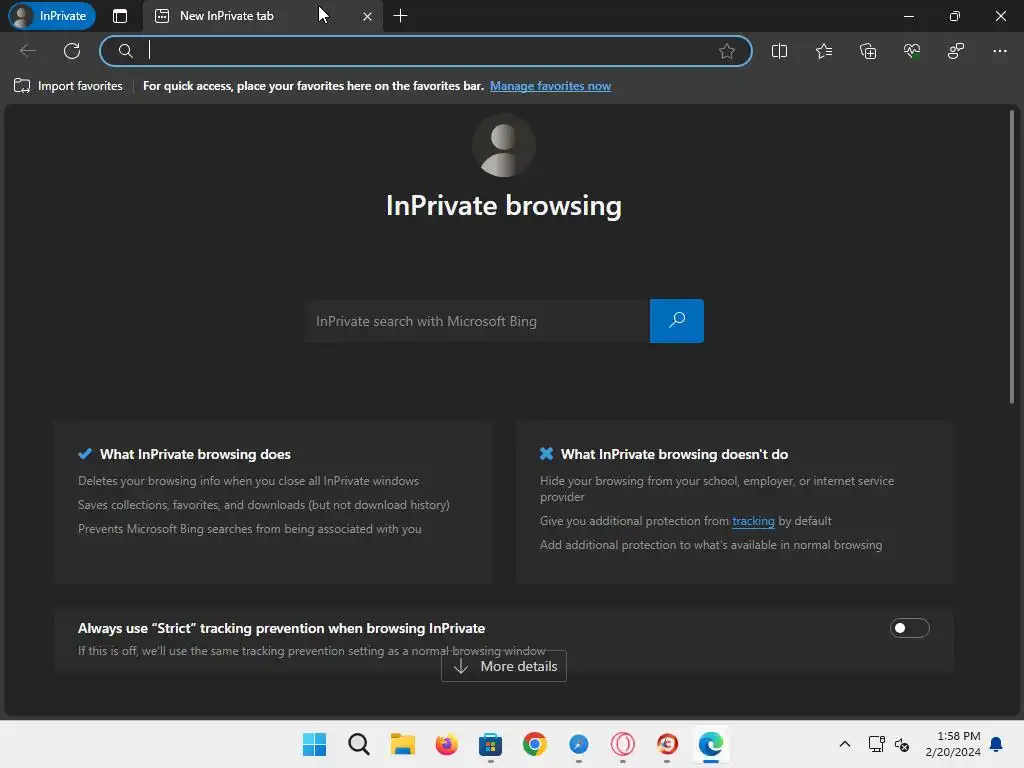Launch Firefox from taskbar

tap(447, 744)
